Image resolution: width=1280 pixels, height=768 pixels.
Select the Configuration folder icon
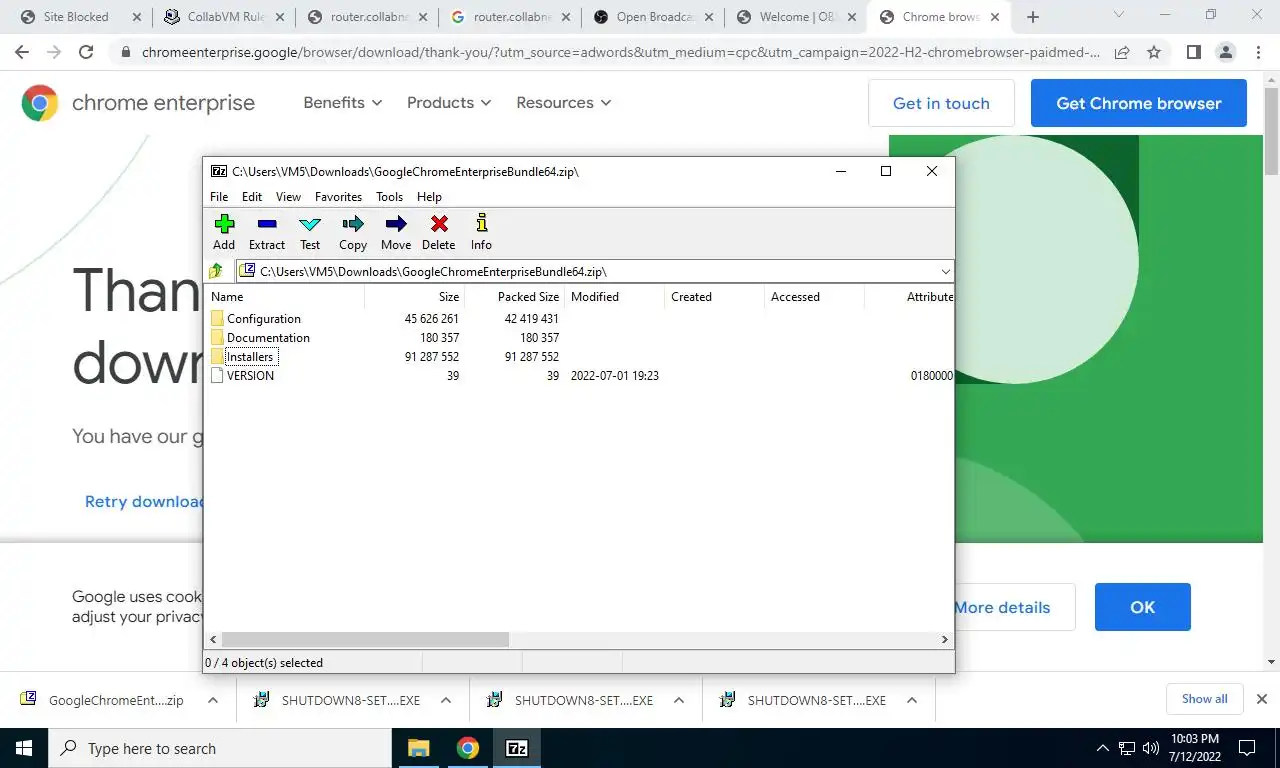[217, 319]
